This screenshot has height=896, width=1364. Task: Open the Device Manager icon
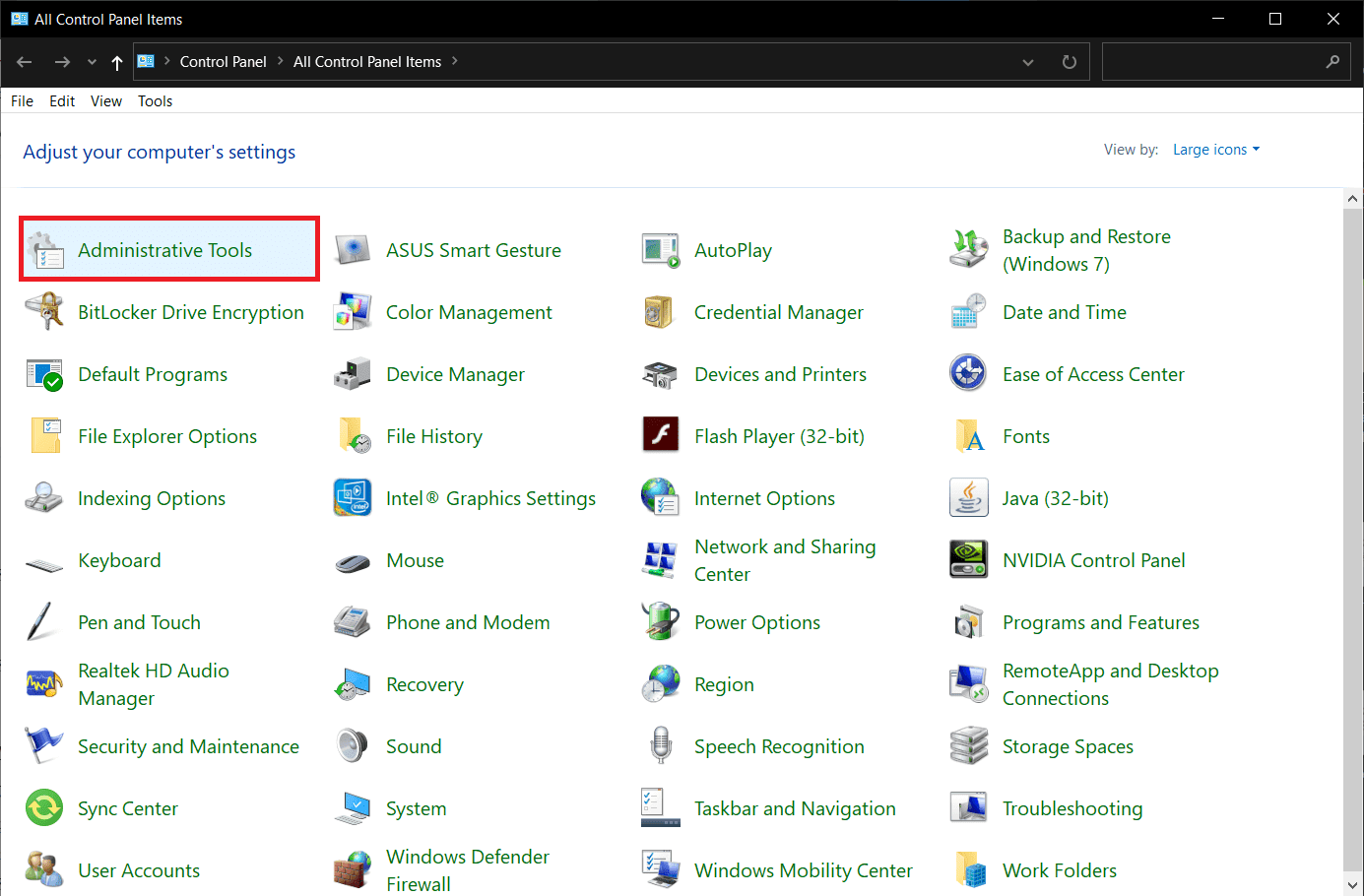click(x=455, y=374)
